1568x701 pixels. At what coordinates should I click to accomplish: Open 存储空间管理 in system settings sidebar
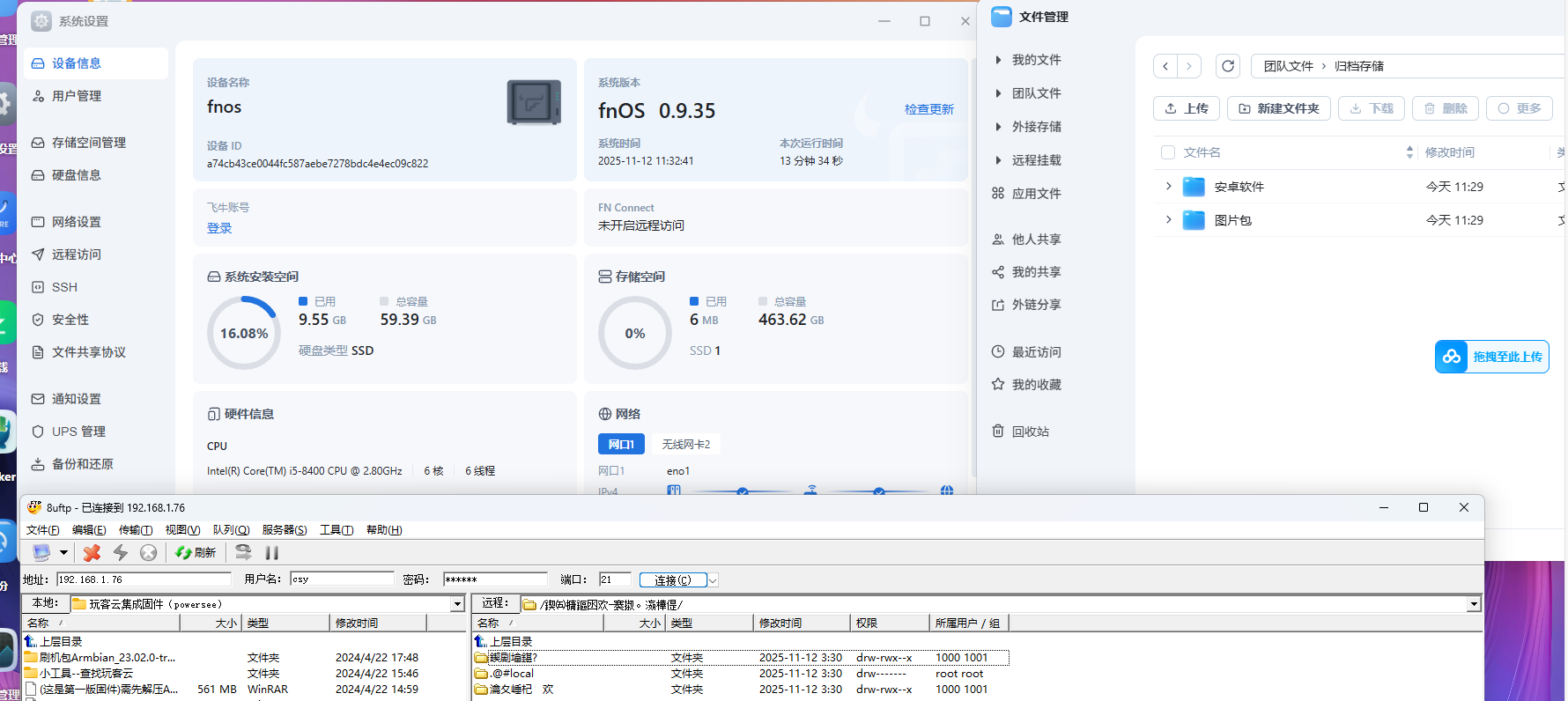click(x=96, y=143)
